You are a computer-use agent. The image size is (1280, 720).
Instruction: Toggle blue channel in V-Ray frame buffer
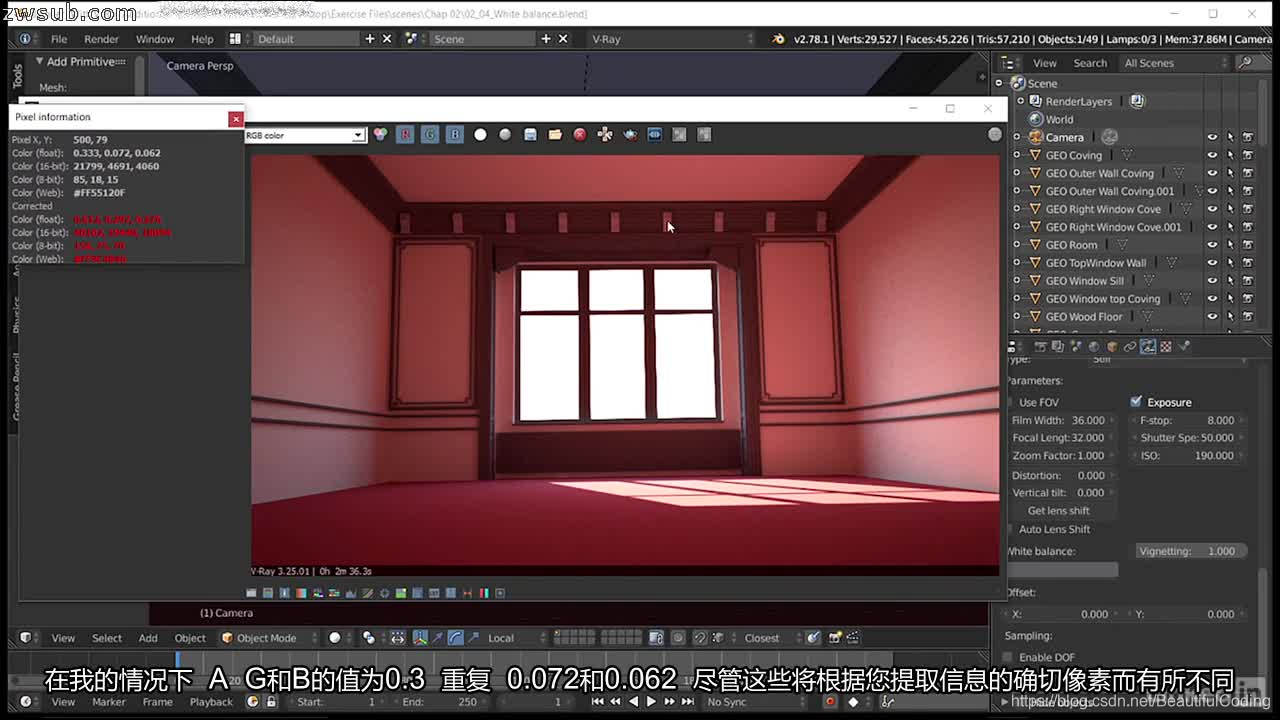coord(455,134)
